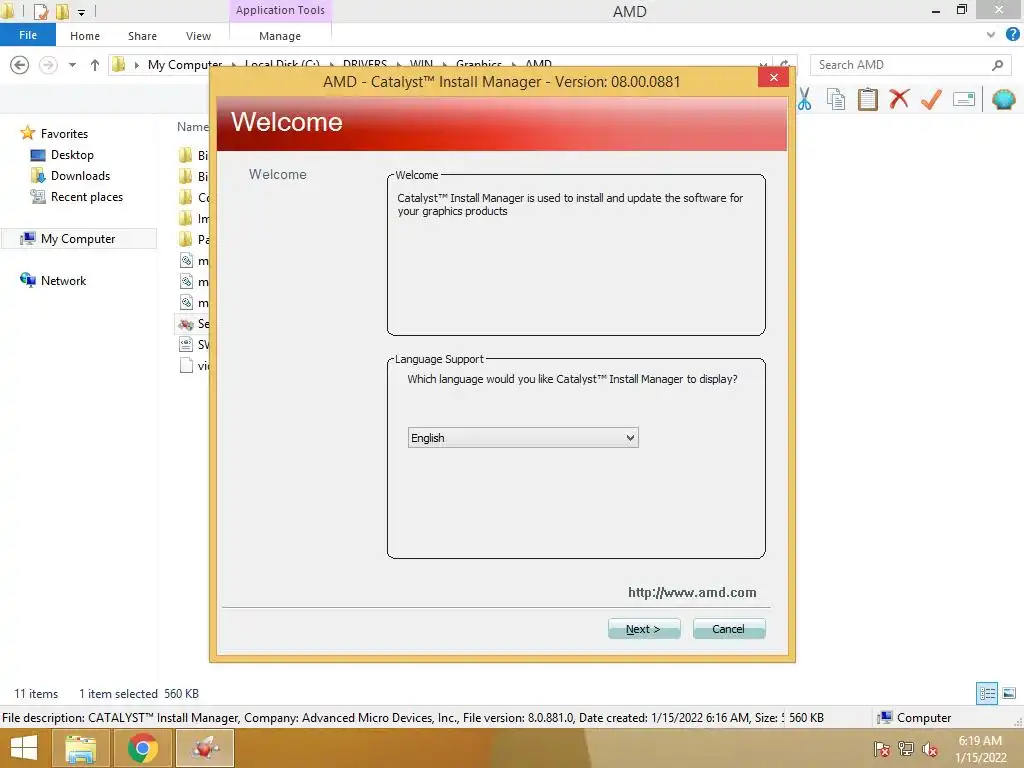Select the Catalyst installer taskbar icon
Viewport: 1024px width, 768px height.
click(205, 748)
